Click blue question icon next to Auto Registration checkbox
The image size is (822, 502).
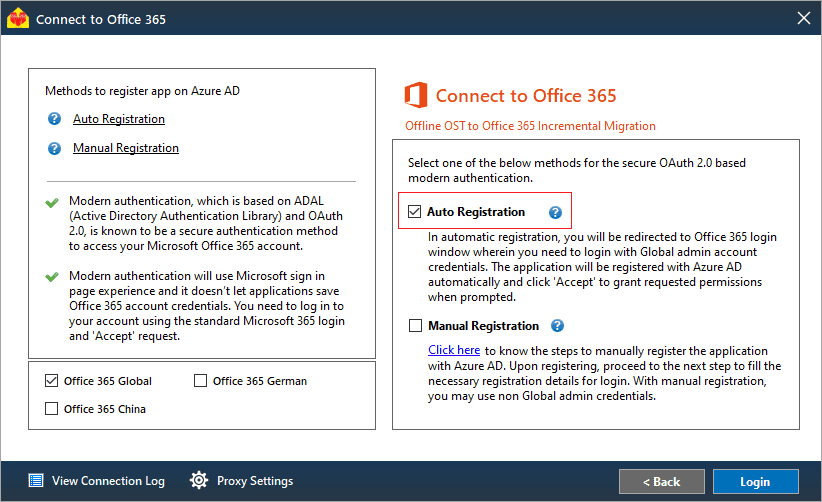point(555,212)
